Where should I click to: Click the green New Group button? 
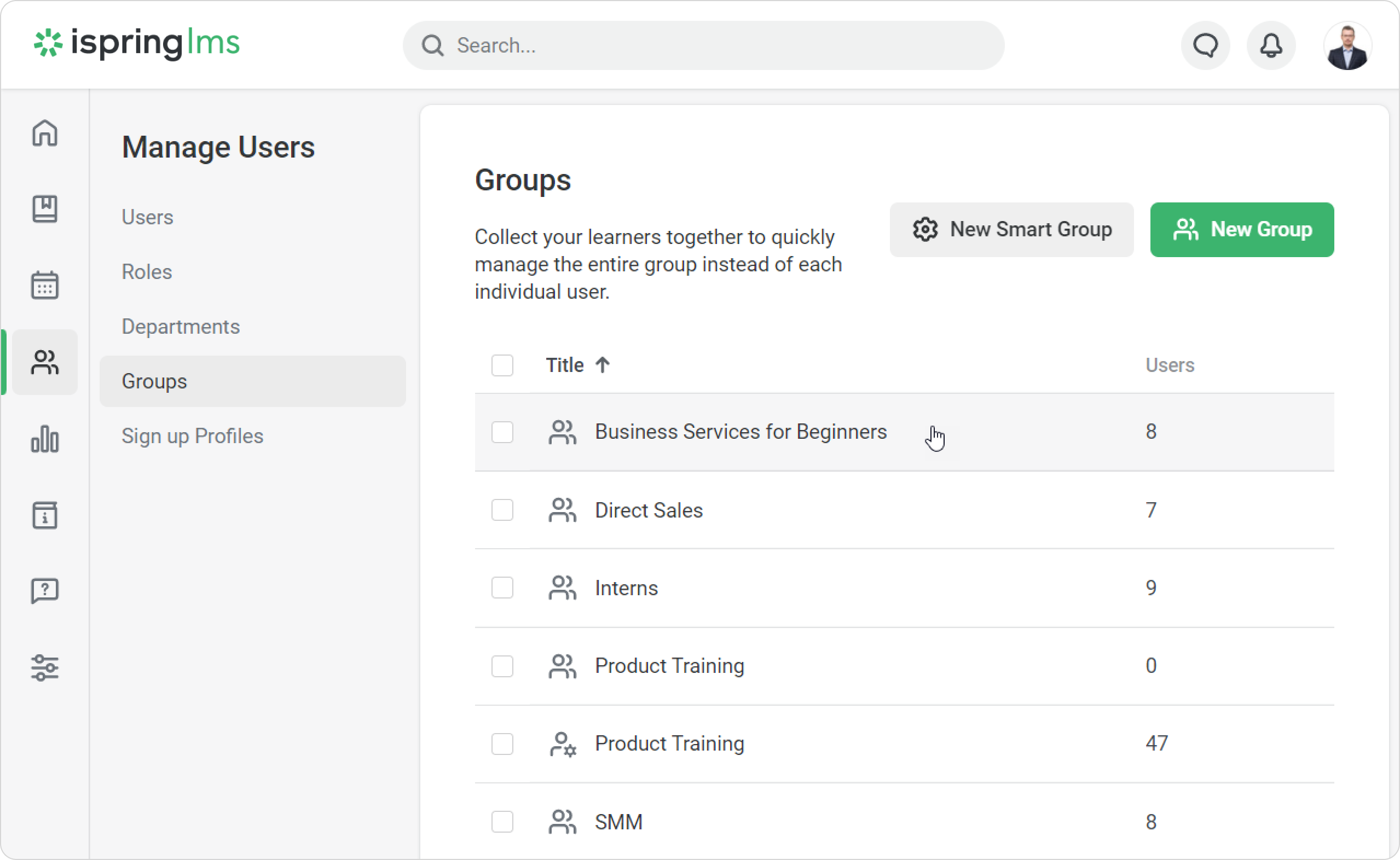pyautogui.click(x=1241, y=230)
